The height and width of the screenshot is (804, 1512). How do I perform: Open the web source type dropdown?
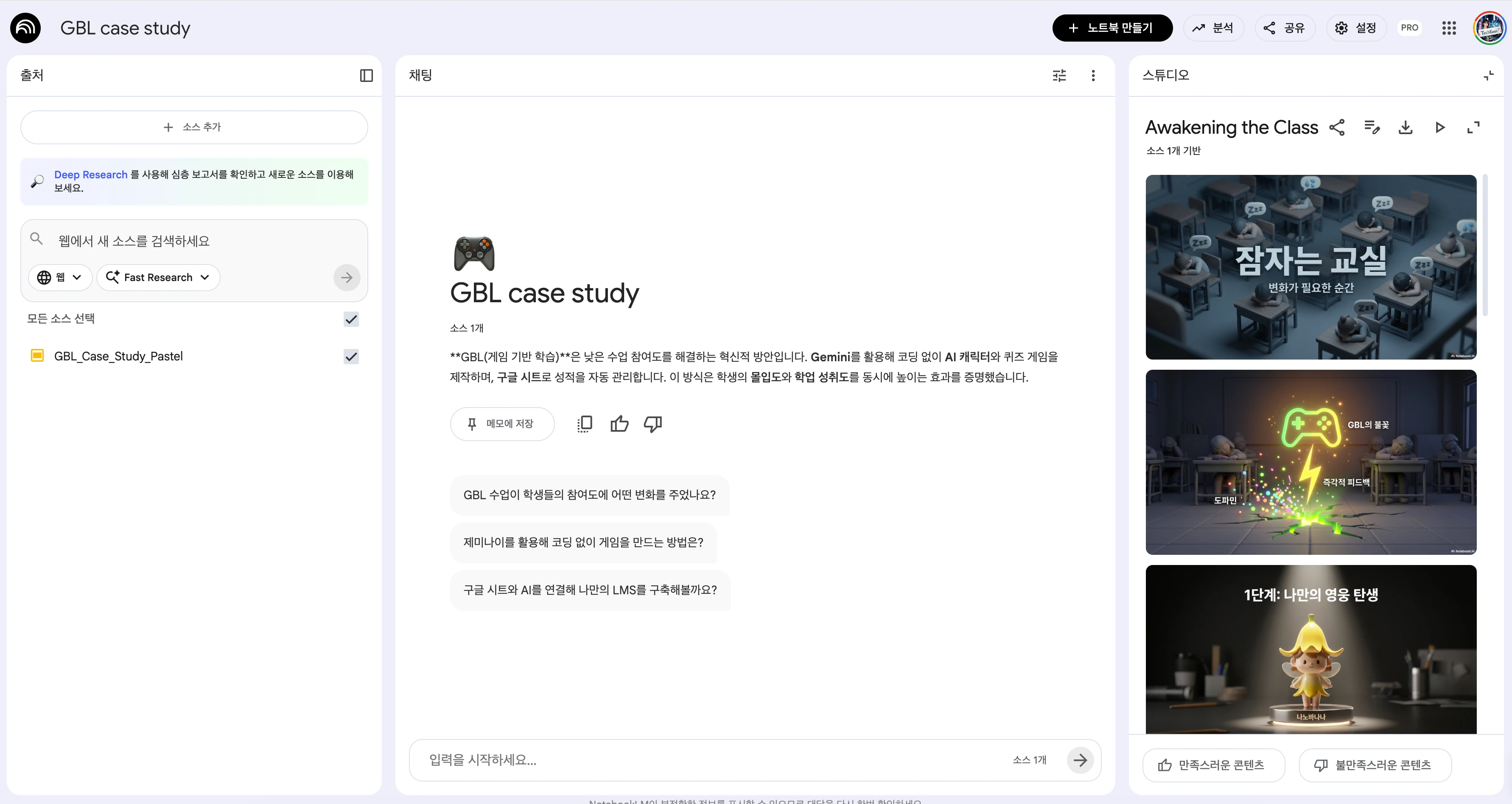[x=60, y=277]
